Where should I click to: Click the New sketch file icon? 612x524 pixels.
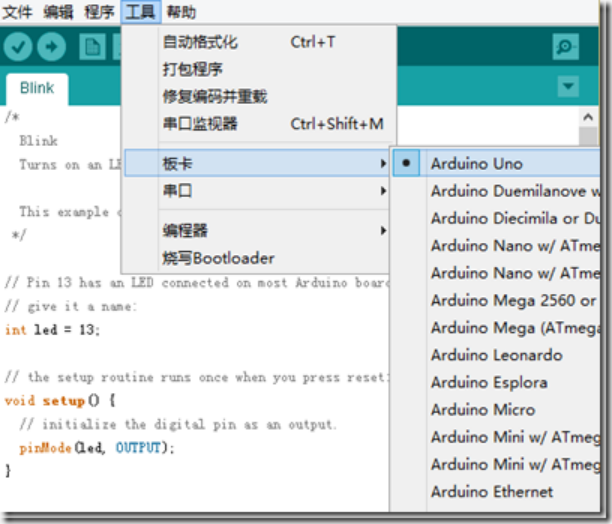92,47
